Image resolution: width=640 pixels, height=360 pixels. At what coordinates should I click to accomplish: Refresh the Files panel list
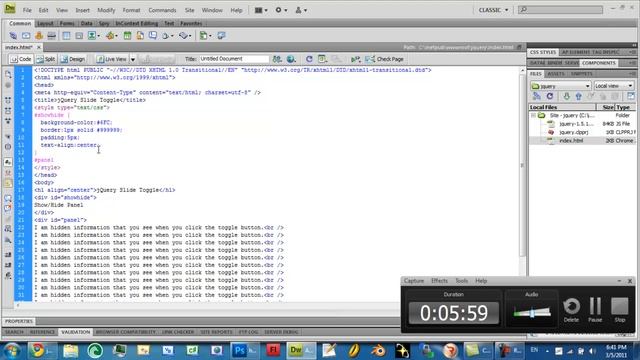[550, 96]
